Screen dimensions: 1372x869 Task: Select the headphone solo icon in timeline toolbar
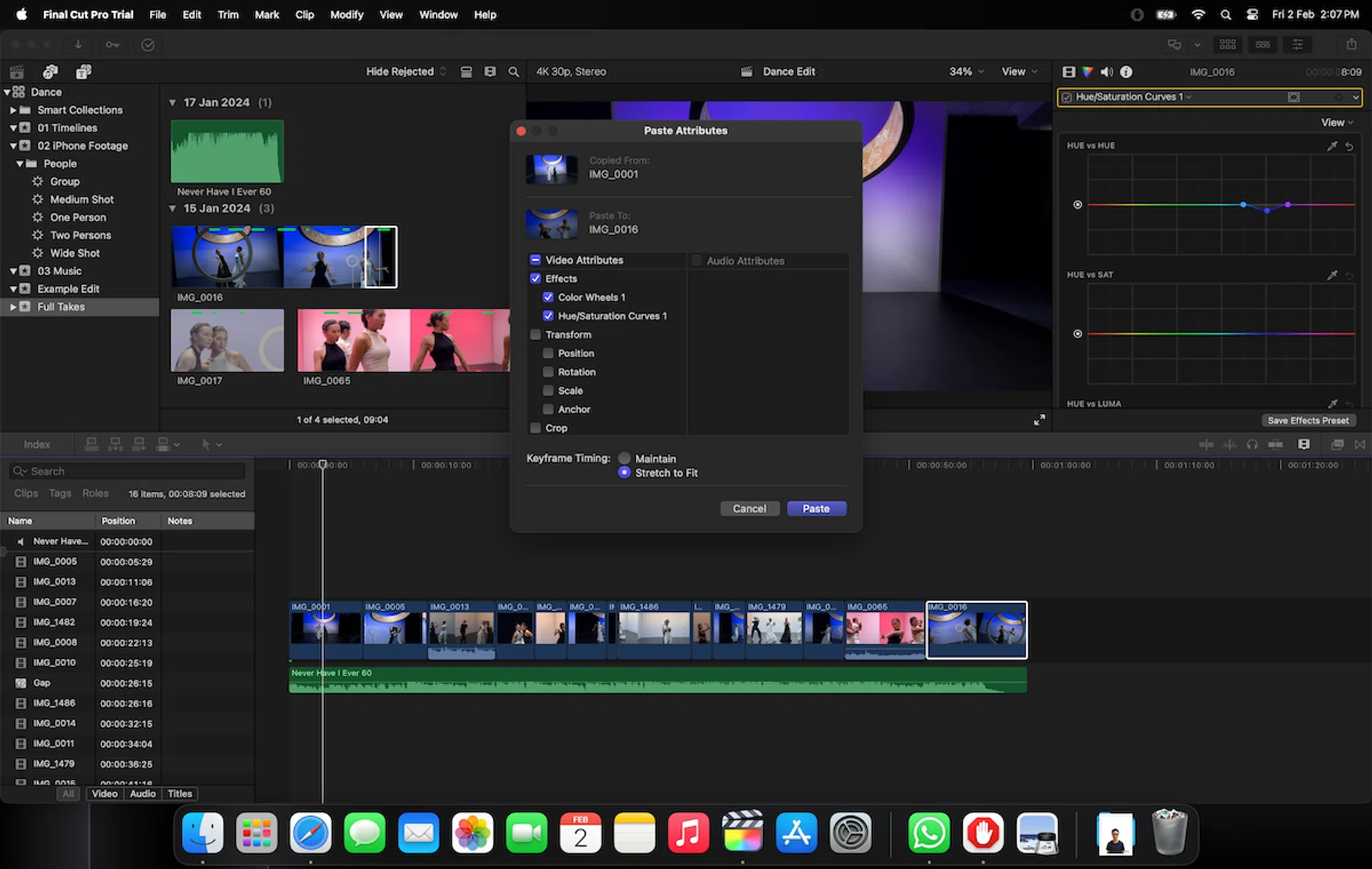[1253, 444]
